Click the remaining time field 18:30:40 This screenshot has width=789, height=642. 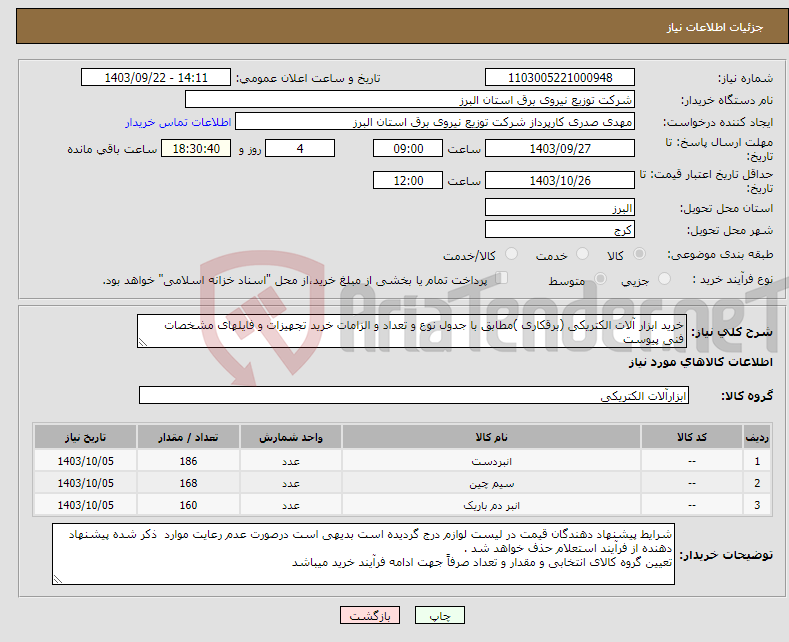[x=196, y=148]
